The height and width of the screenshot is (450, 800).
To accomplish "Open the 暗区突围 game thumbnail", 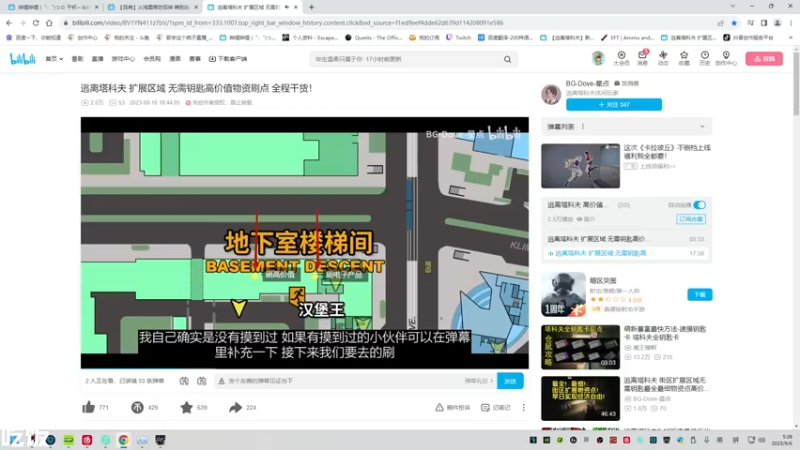I will (x=563, y=294).
